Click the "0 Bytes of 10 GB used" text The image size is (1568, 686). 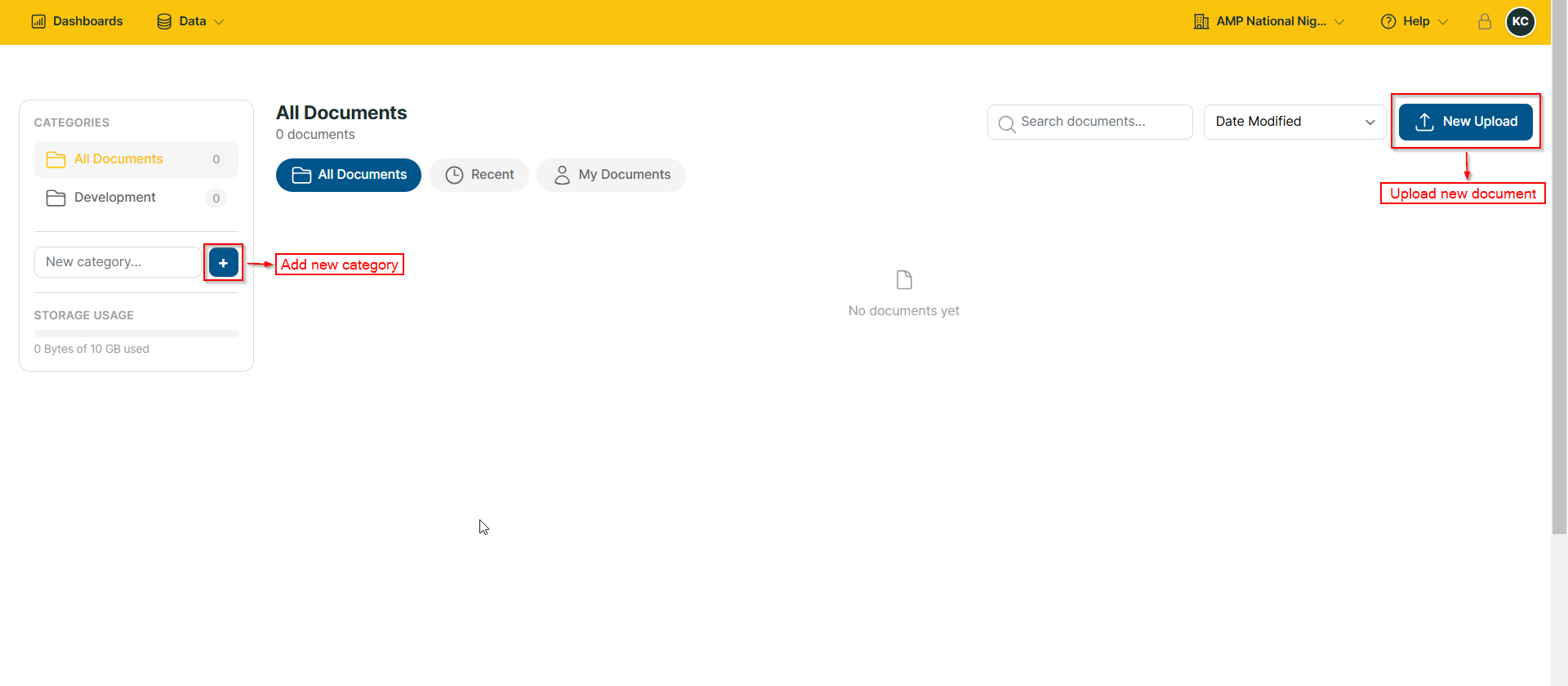click(91, 349)
